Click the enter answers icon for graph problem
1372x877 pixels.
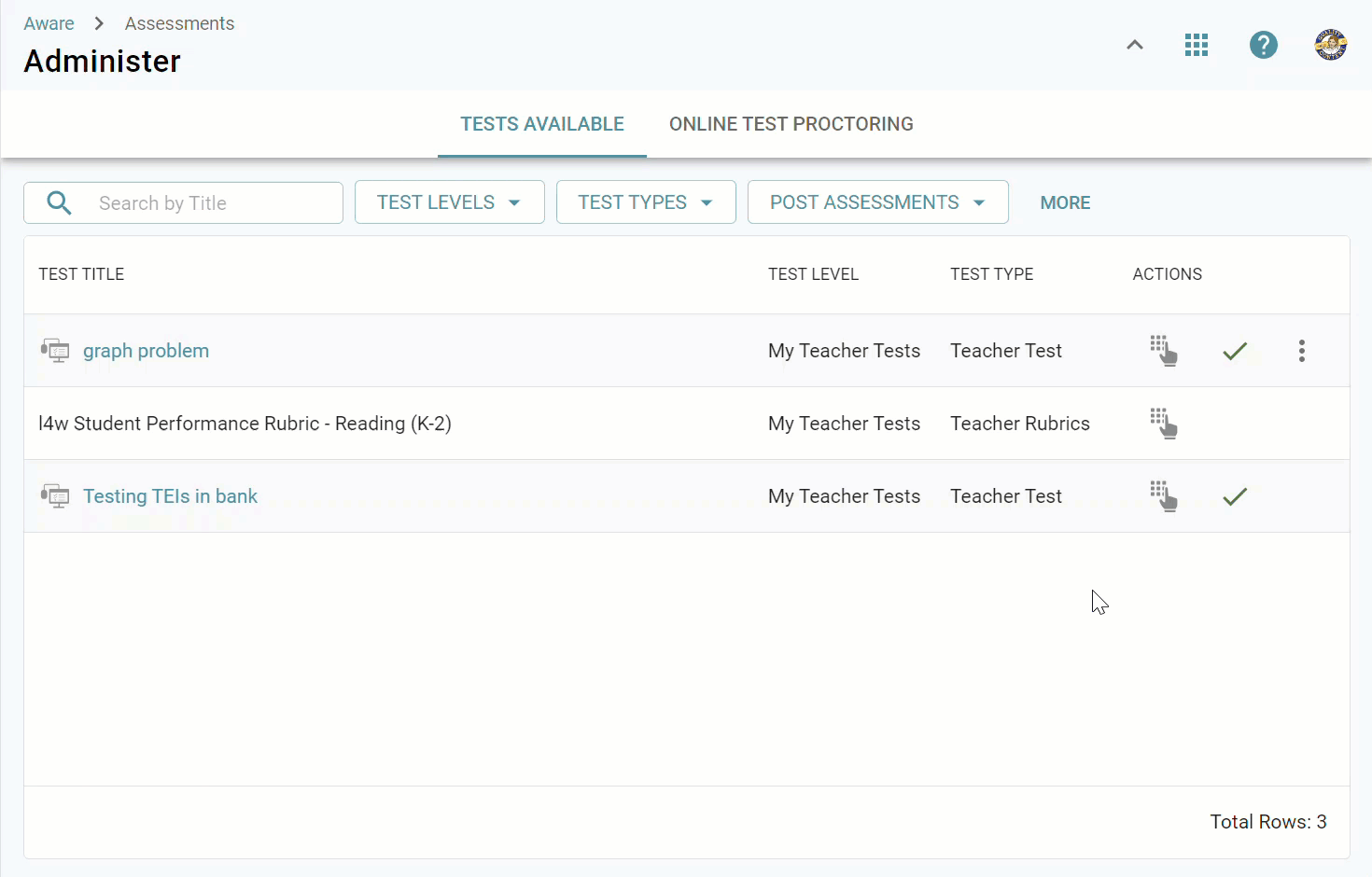point(1163,351)
